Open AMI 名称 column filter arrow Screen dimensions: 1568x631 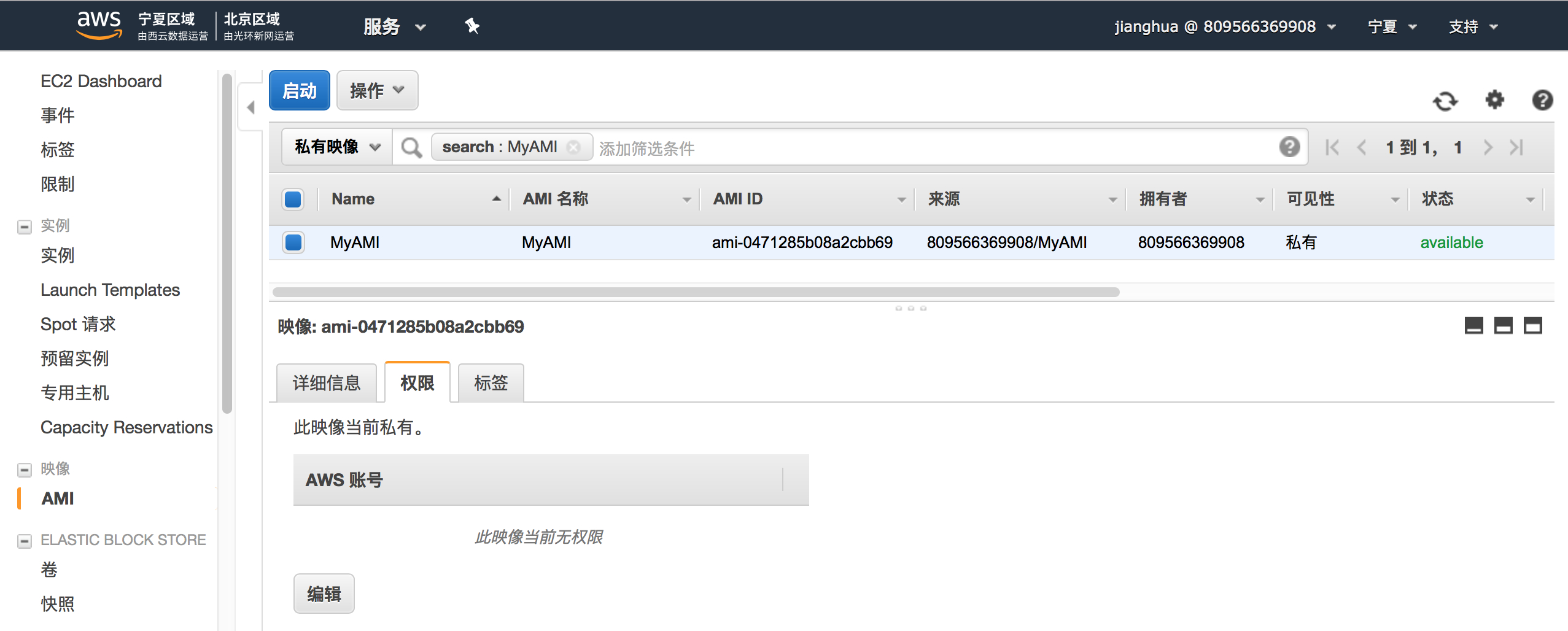686,199
